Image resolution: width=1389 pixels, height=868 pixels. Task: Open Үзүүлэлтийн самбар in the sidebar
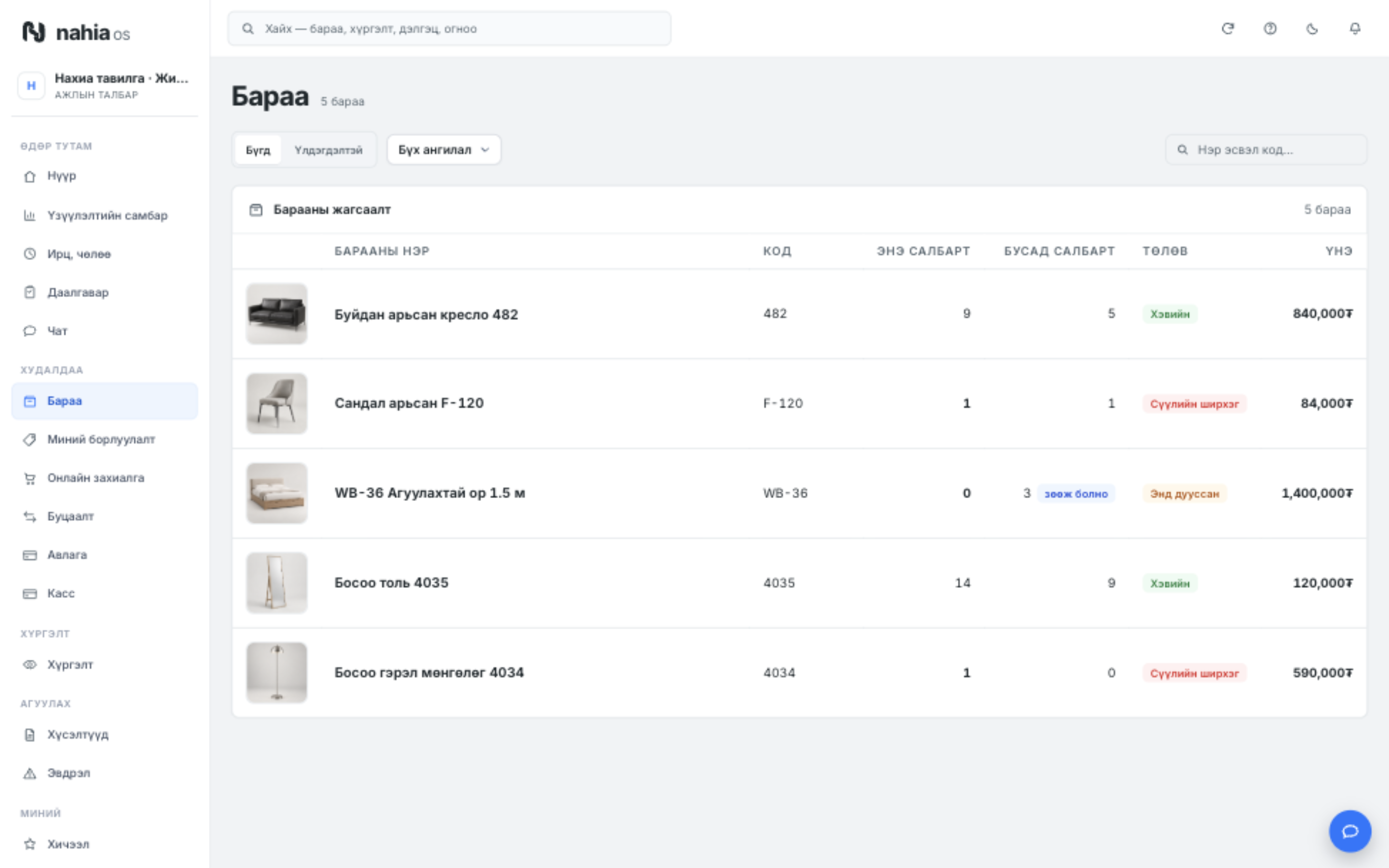[x=105, y=215]
